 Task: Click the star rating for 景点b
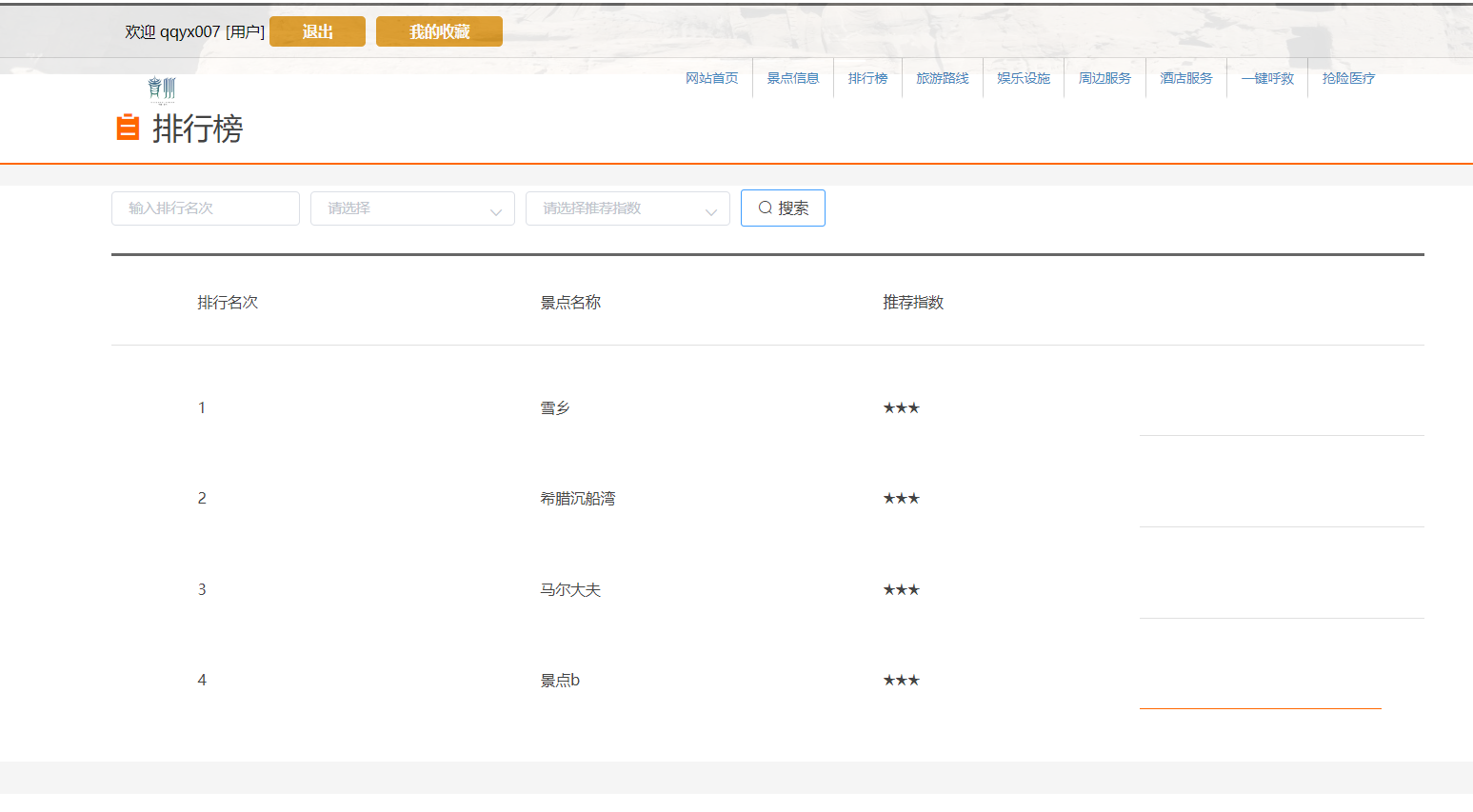tap(901, 680)
